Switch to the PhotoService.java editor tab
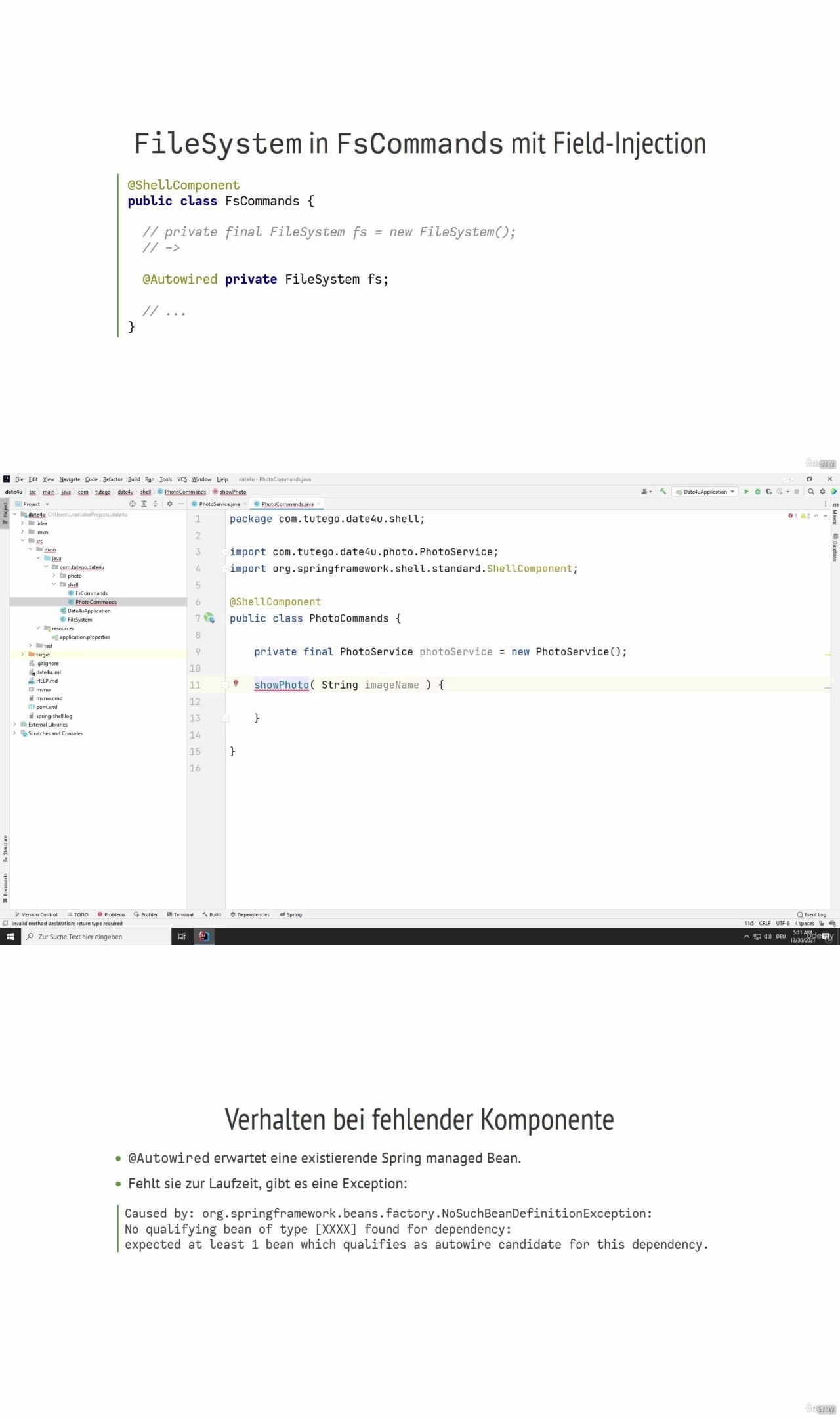840x1418 pixels. (219, 504)
